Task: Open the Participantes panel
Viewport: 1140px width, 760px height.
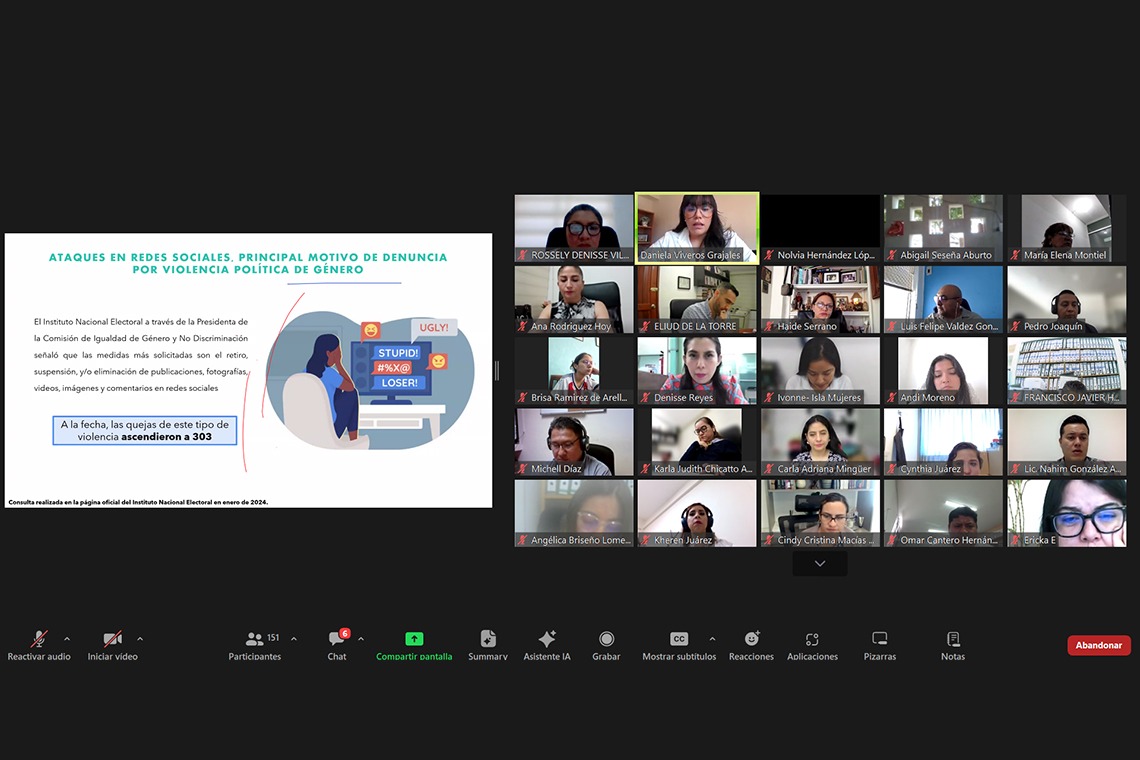Action: (255, 641)
